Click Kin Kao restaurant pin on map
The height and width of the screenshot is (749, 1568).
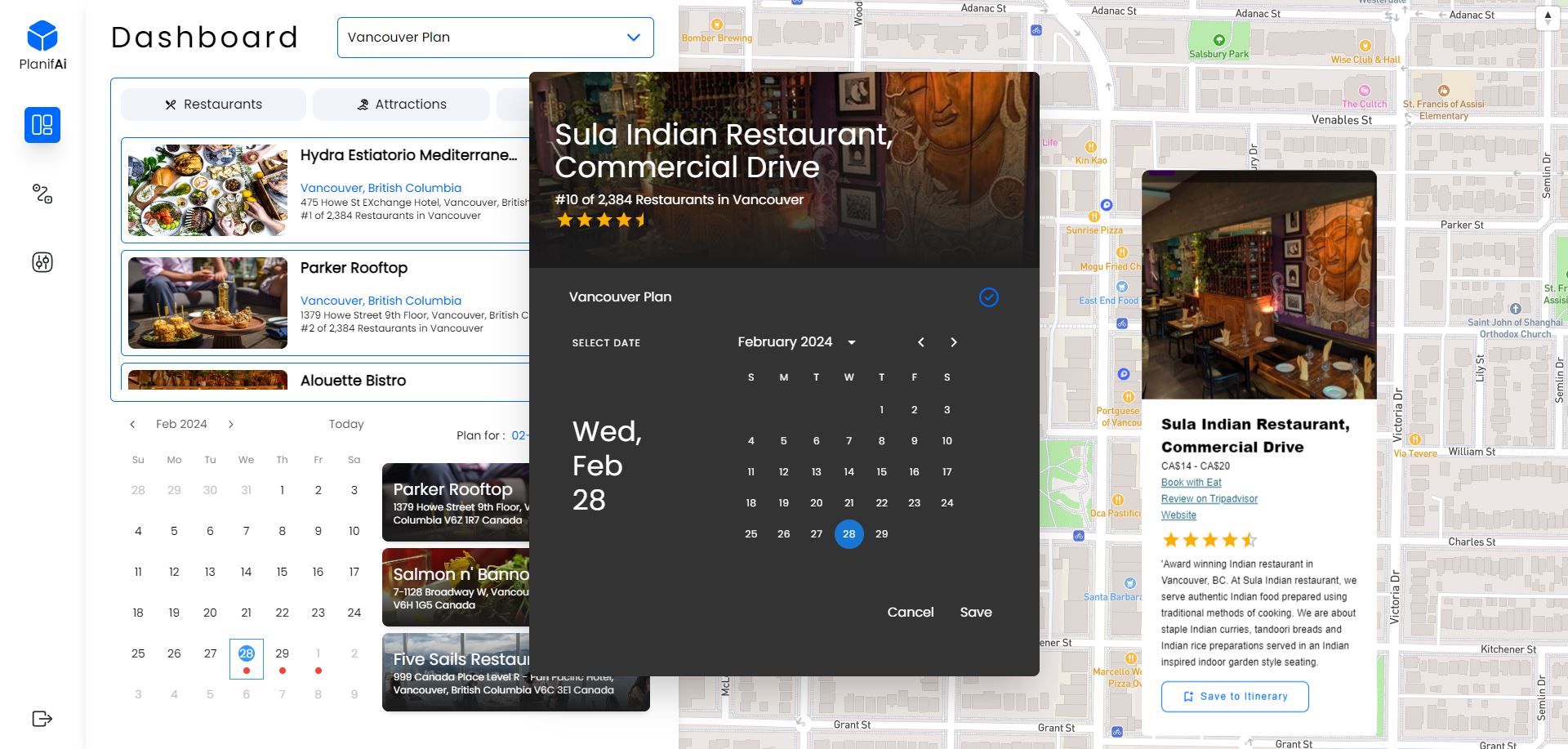click(1091, 148)
